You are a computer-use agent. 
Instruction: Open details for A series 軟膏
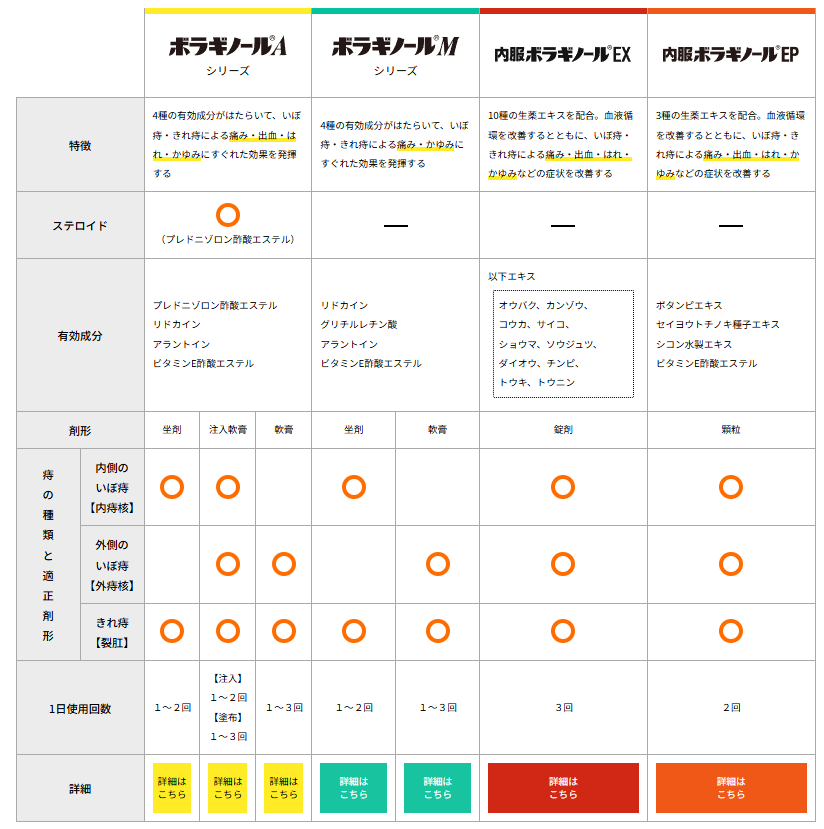pos(283,788)
